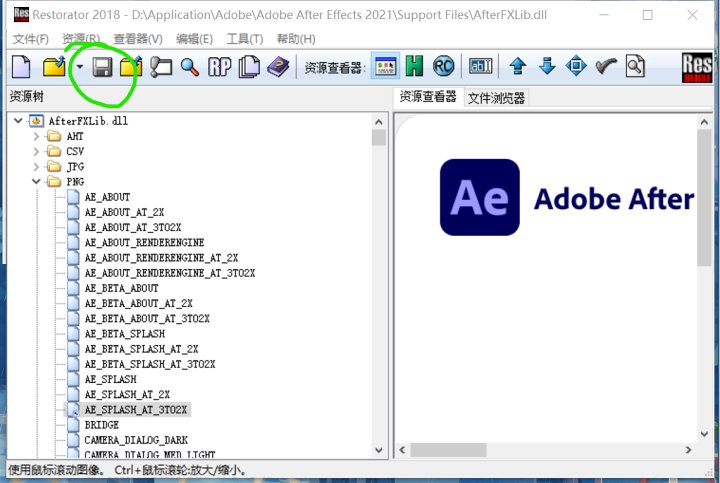Select the AE_BETA_SPLASH_AT_3TO2X resource
This screenshot has width=720, height=483.
coord(150,364)
